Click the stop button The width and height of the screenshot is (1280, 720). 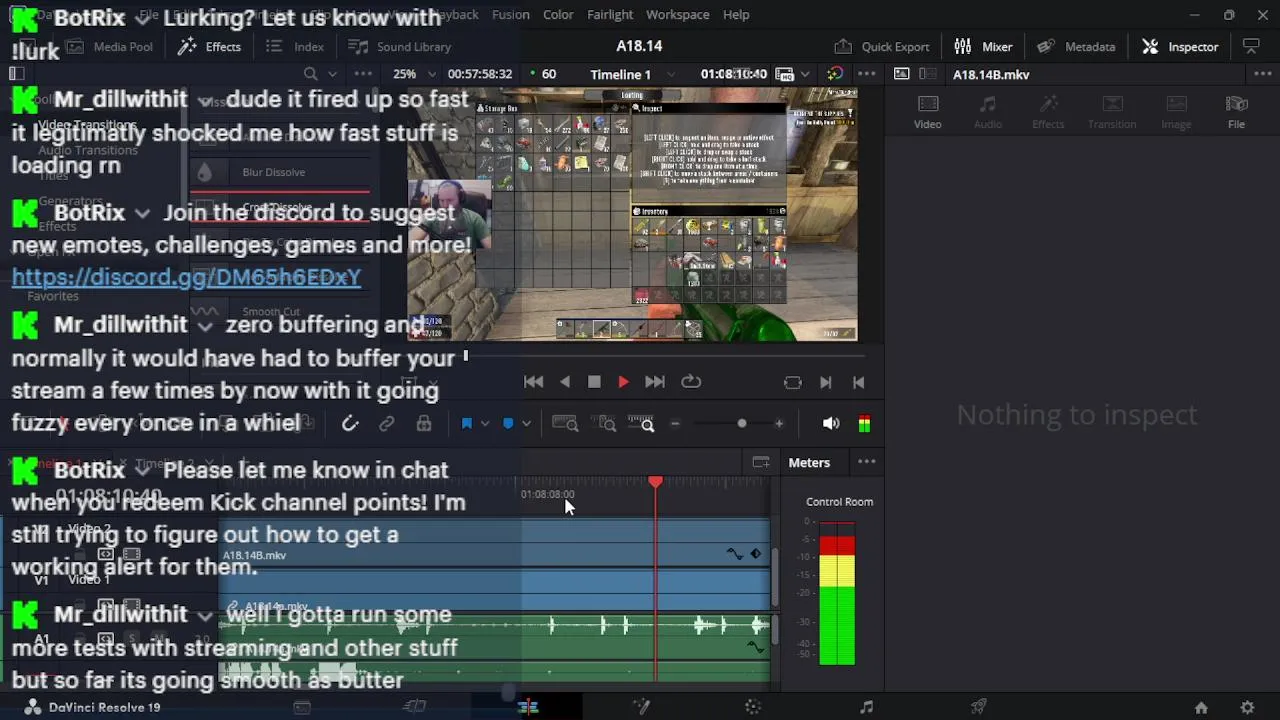(x=594, y=382)
